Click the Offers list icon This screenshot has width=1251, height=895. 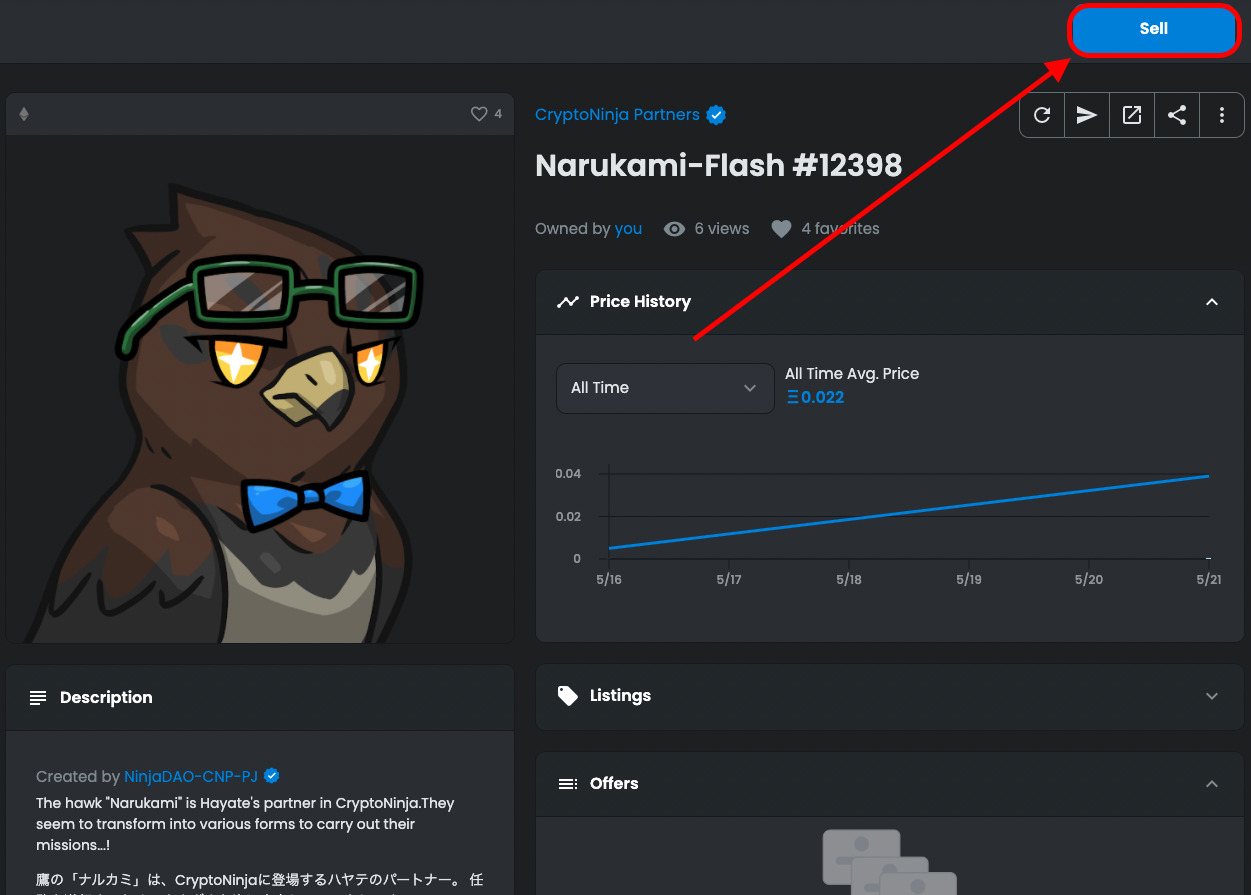568,784
